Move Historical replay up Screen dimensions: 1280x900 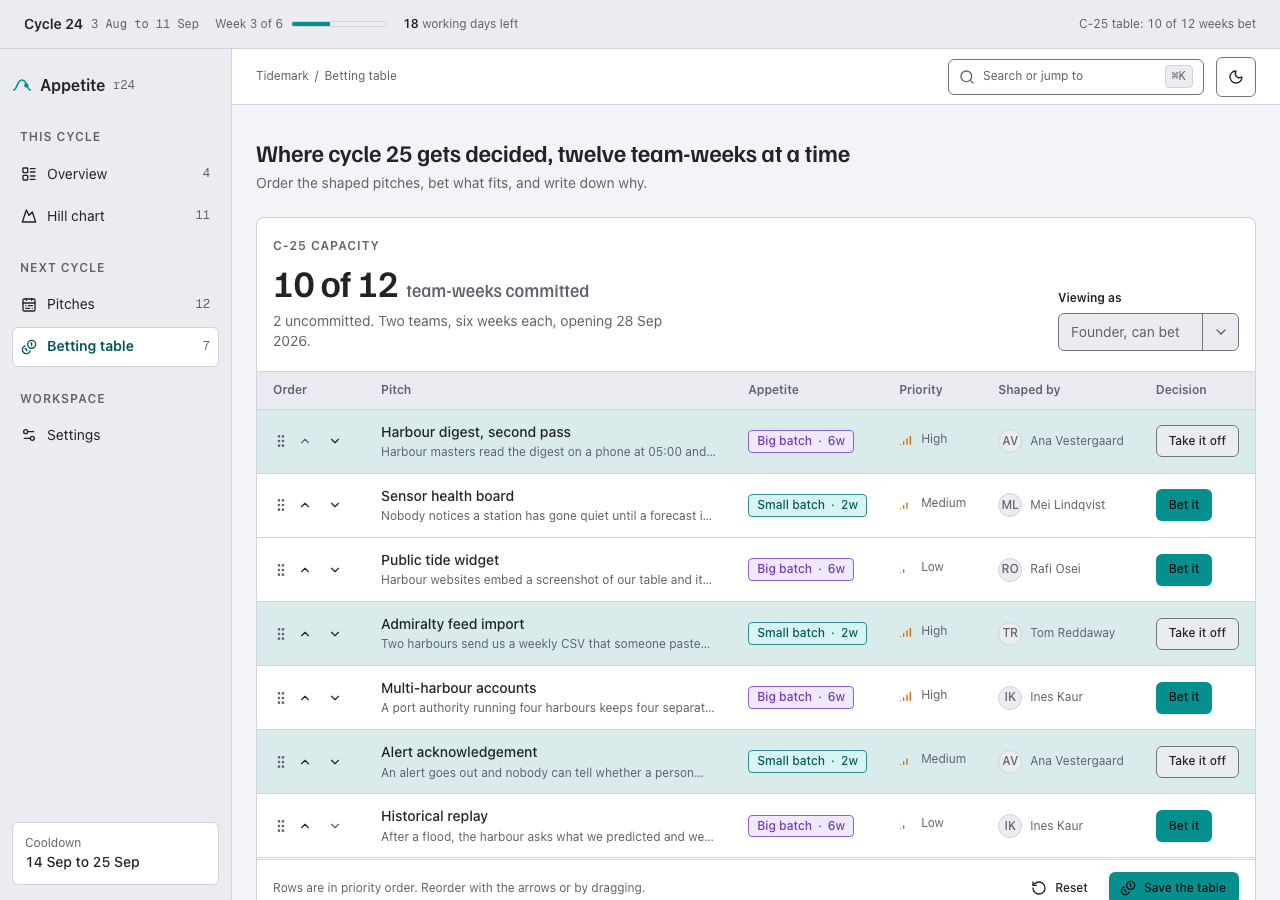(305, 825)
